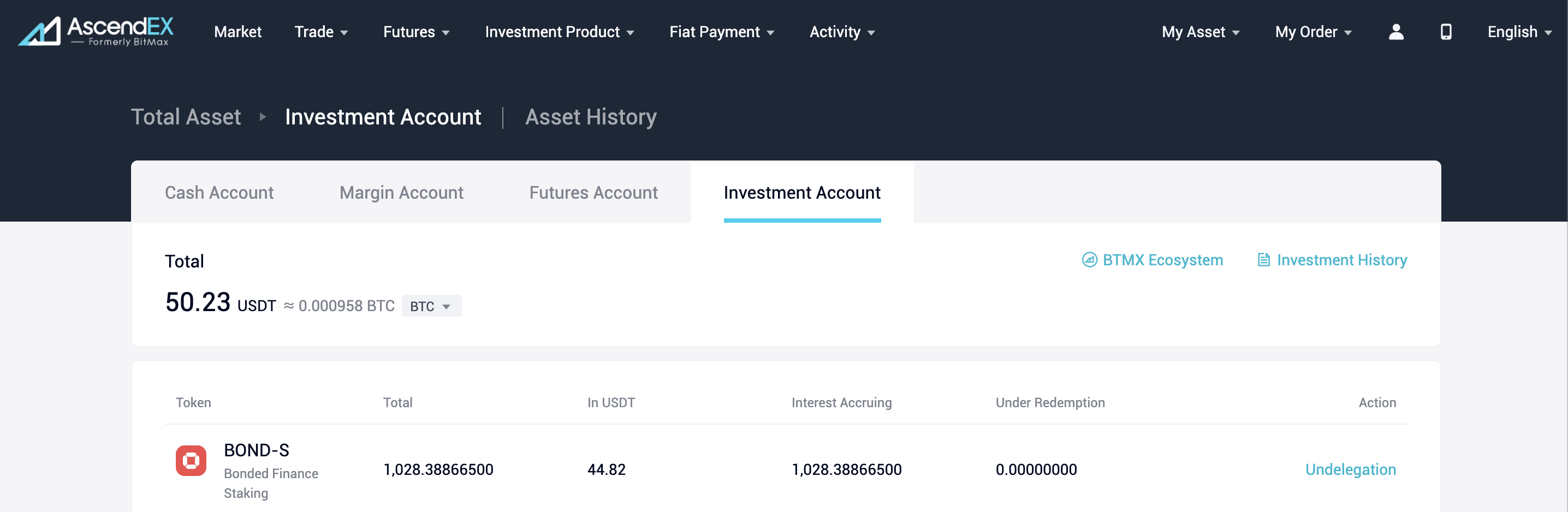Expand the Trade dropdown menu
The width and height of the screenshot is (1568, 512).
[321, 32]
